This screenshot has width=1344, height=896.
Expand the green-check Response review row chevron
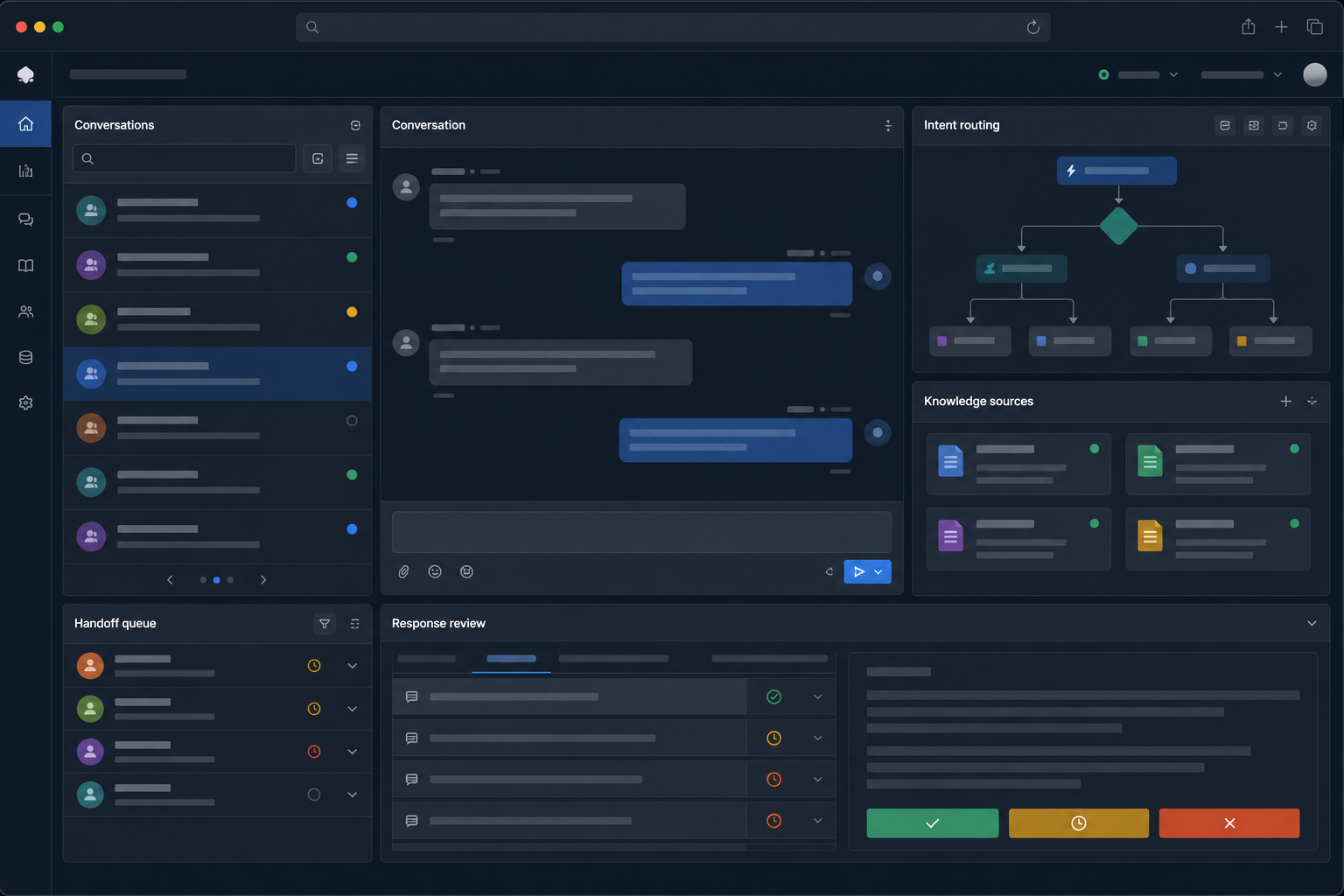[x=817, y=696]
